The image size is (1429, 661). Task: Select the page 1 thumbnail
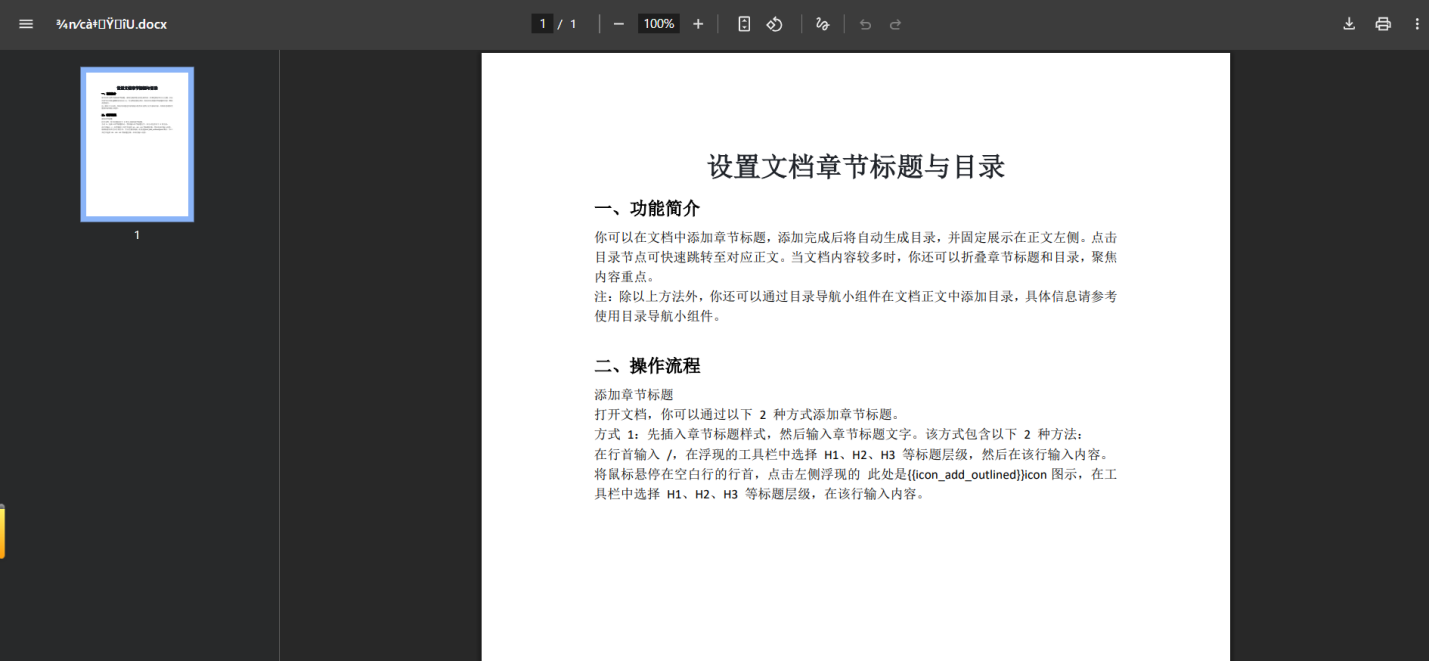tap(136, 143)
